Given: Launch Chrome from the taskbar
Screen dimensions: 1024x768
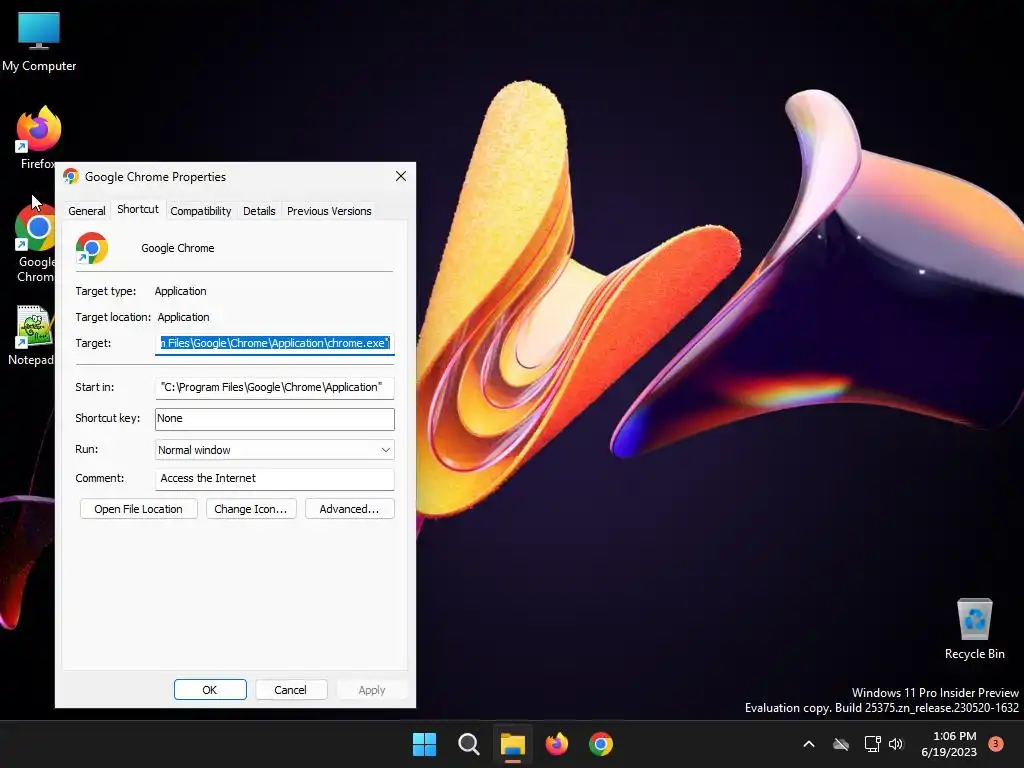Looking at the screenshot, I should [x=601, y=744].
